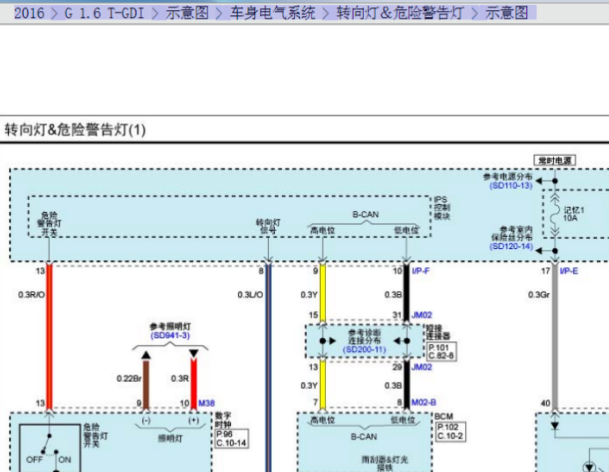Click the P.101 C.82-8 location box

(x=441, y=352)
